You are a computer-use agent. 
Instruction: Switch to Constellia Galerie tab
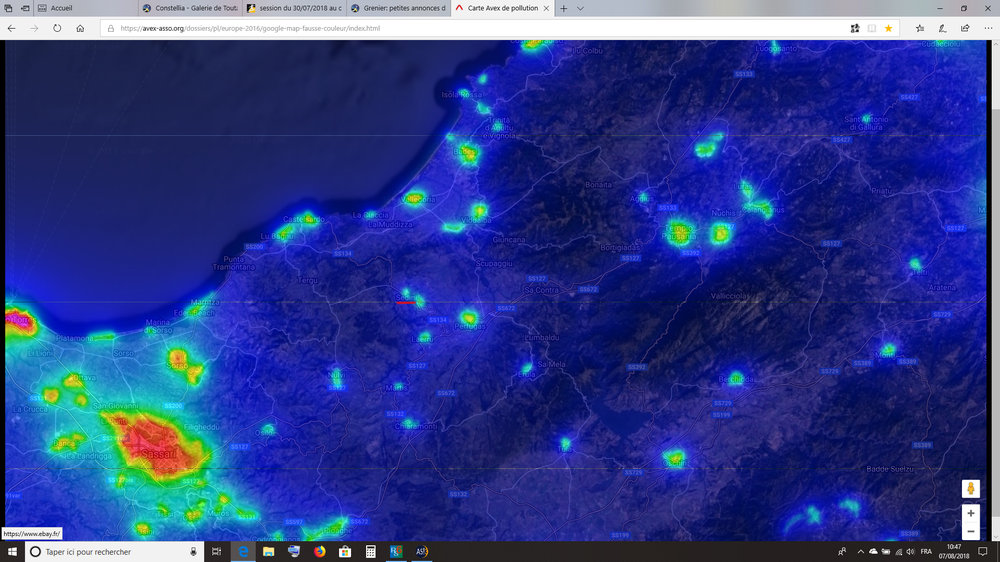coord(190,8)
